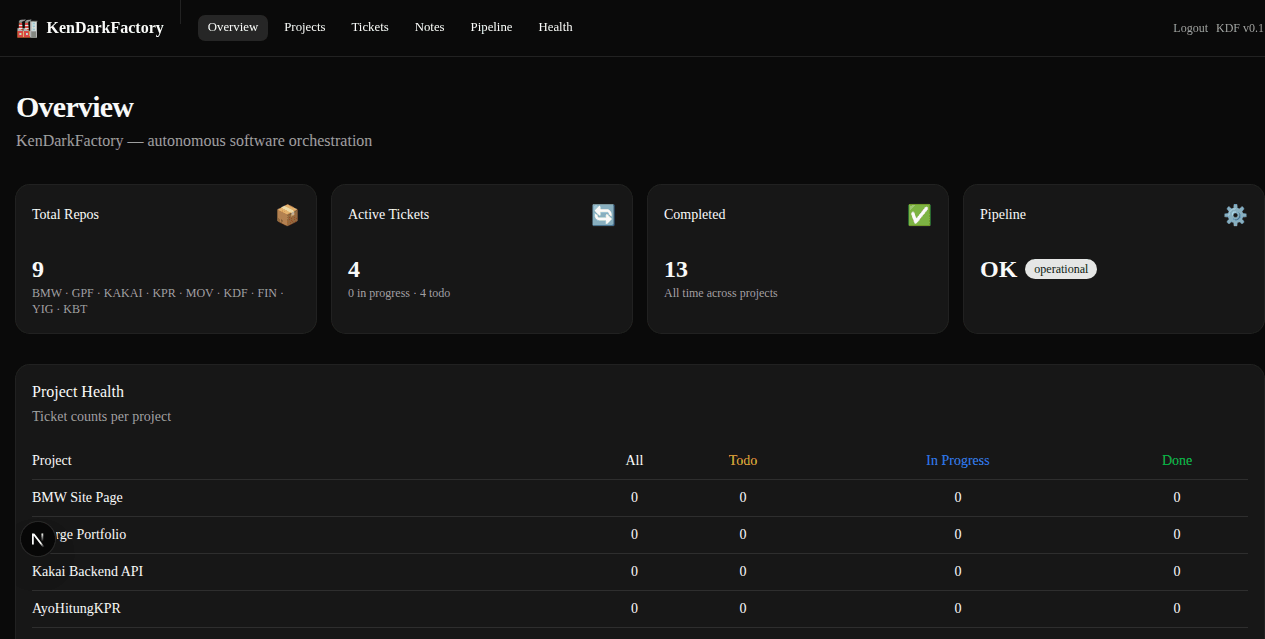Viewport: 1265px width, 639px height.
Task: Click BMW Site Page Done count
Action: click(1177, 497)
